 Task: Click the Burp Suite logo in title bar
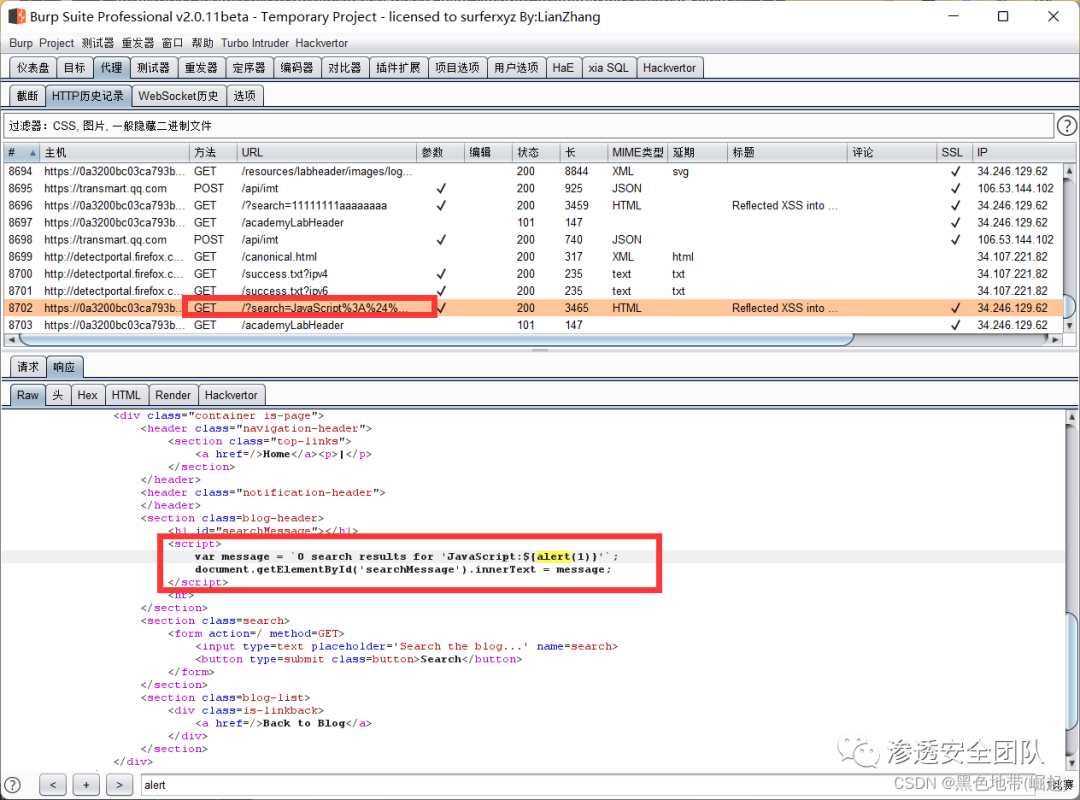[x=17, y=16]
